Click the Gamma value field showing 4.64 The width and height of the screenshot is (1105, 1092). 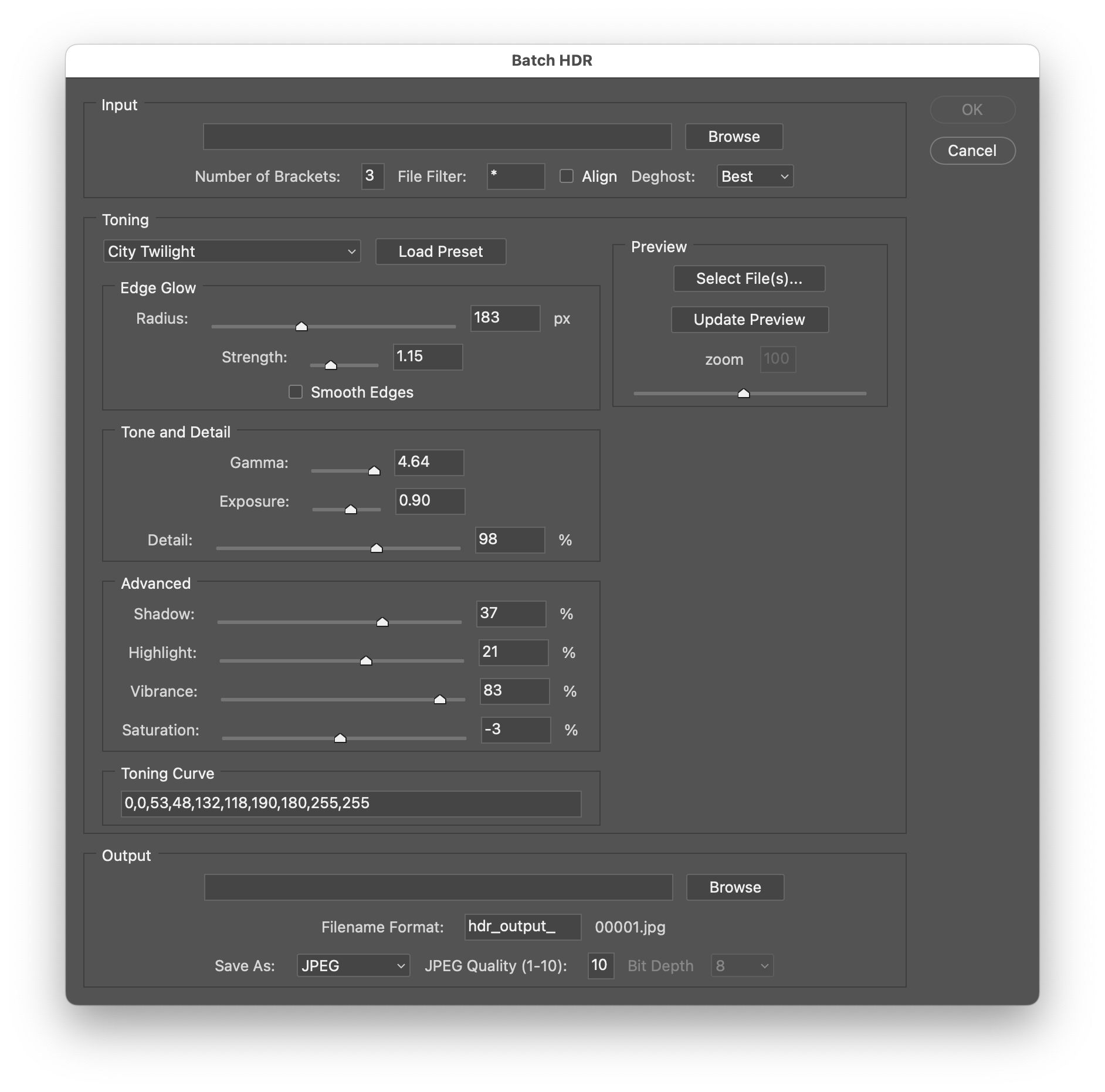point(429,463)
